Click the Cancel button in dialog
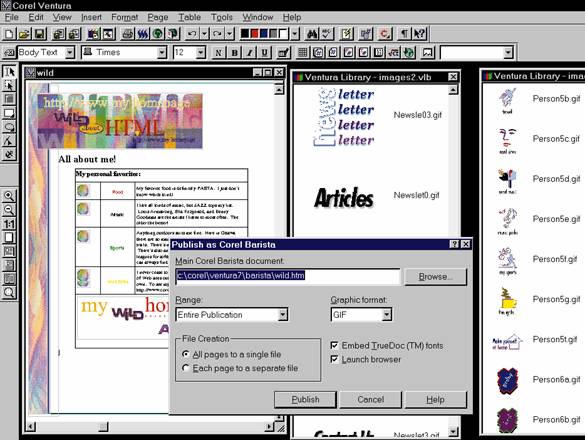 click(x=370, y=399)
